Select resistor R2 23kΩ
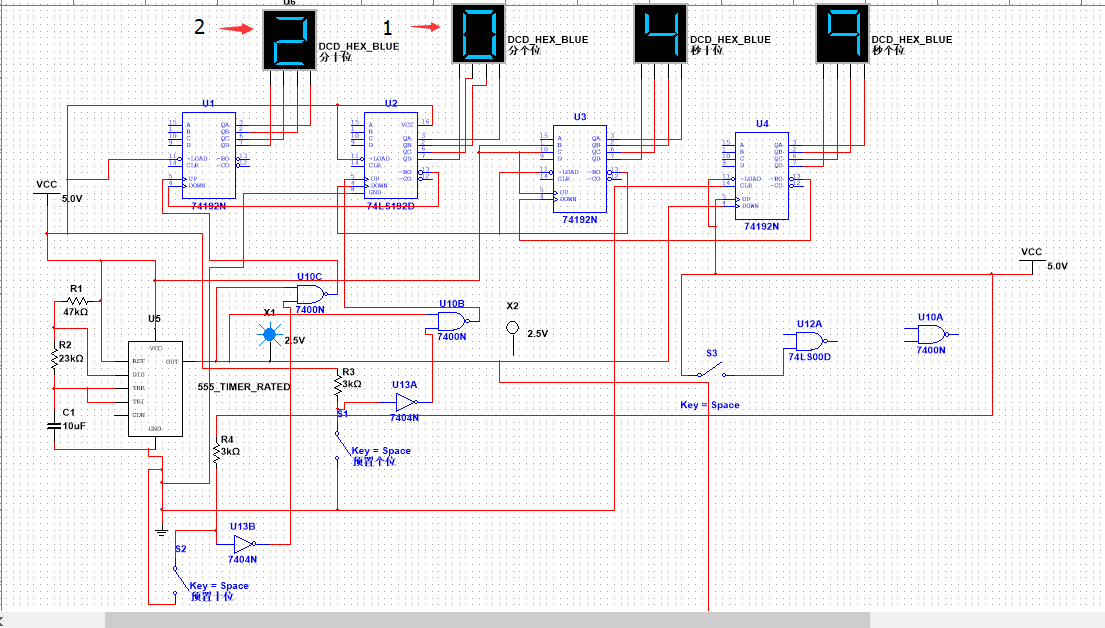Screen dimensions: 1105x628 54,357
